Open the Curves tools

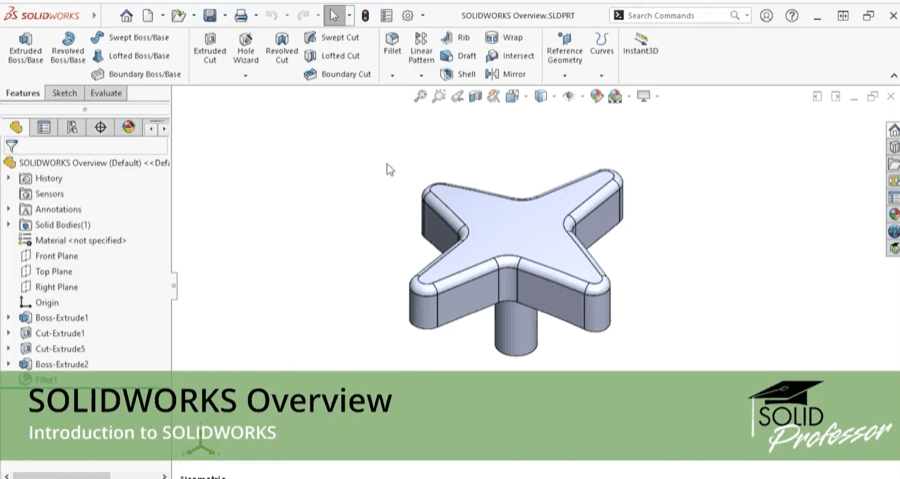tap(602, 44)
